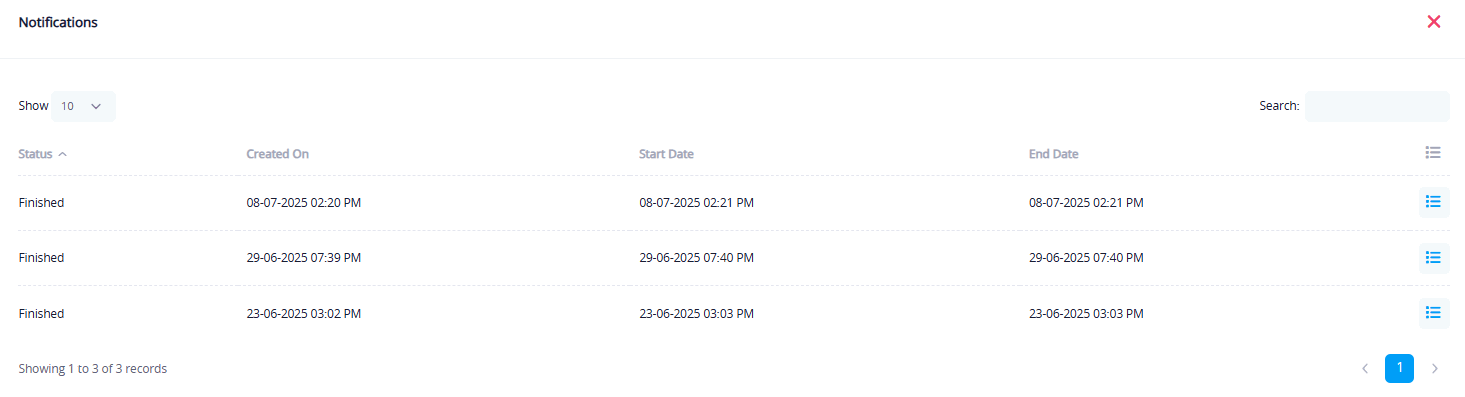This screenshot has height=397, width=1465.
Task: Click the list icon in table header
Action: click(x=1433, y=153)
